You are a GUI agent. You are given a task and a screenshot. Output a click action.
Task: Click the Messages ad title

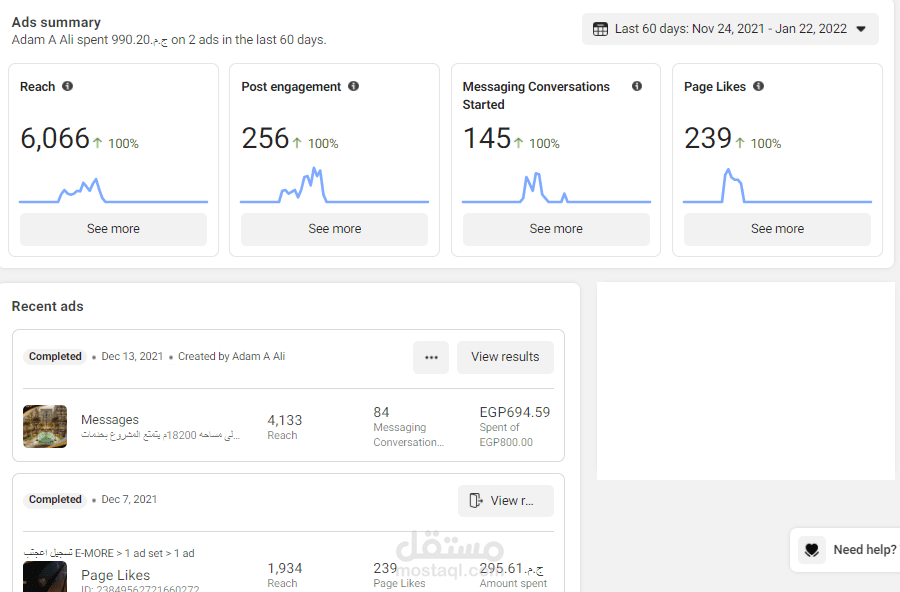tap(110, 420)
